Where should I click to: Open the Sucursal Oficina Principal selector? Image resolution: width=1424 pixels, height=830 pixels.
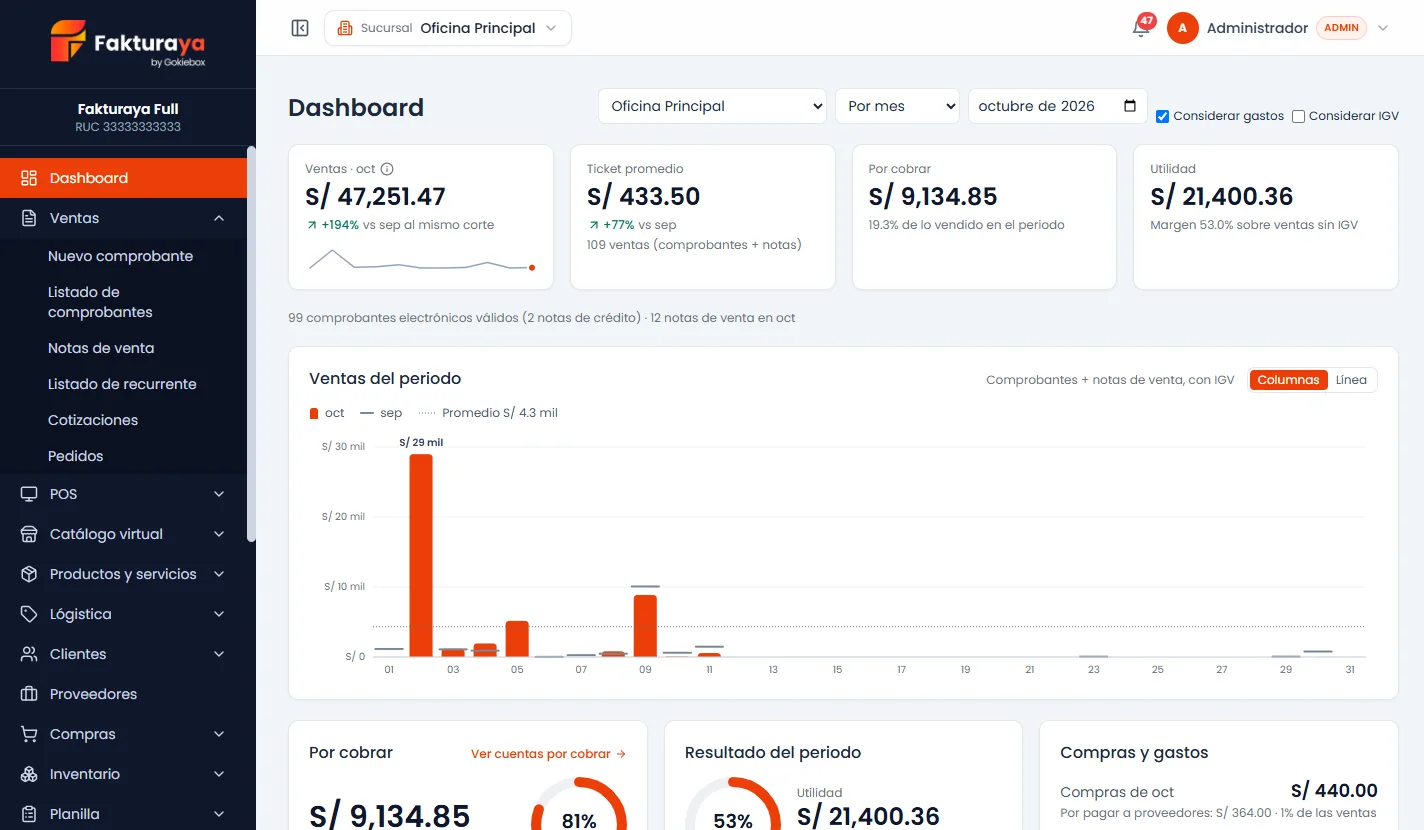click(x=448, y=28)
